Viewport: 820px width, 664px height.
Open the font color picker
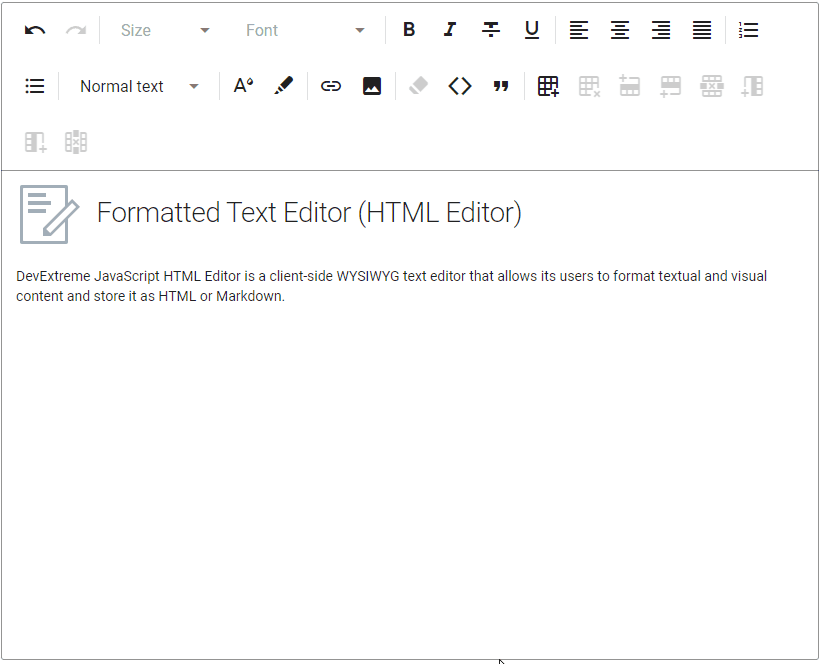[243, 86]
